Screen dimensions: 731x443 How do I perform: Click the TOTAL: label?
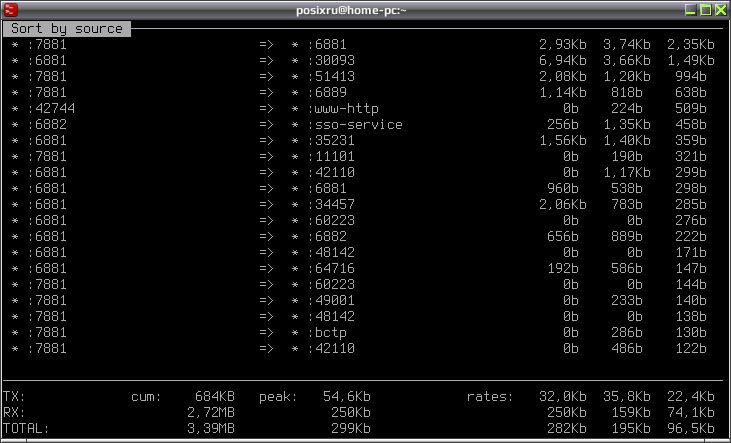click(26, 429)
